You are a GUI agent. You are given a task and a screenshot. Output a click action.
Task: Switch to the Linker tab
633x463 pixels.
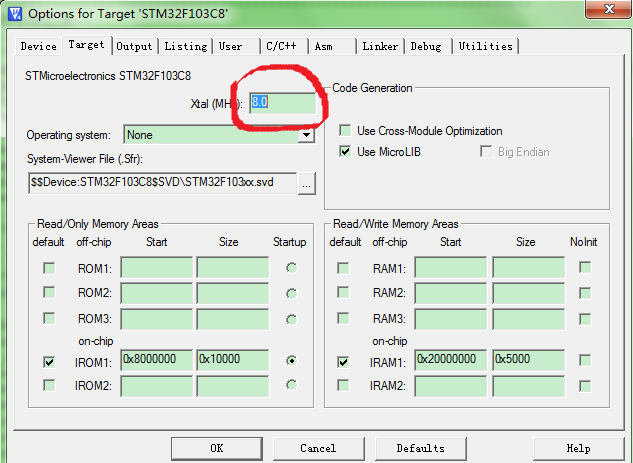[x=380, y=46]
